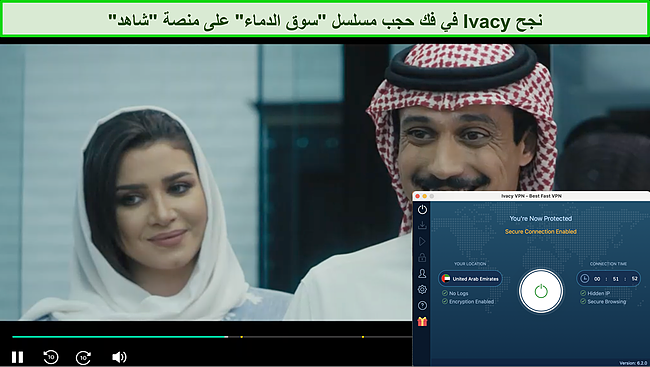
Task: Pause the video playback
Action: pos(17,357)
